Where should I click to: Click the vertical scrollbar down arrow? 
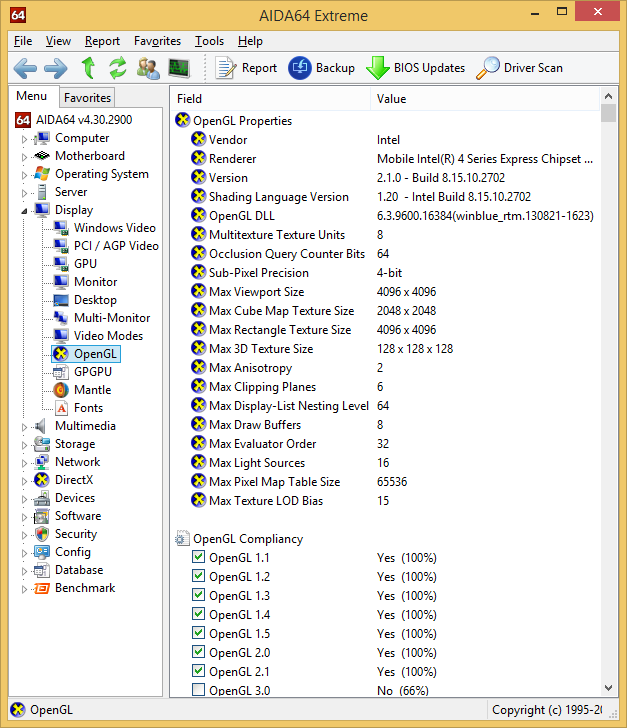(608, 688)
